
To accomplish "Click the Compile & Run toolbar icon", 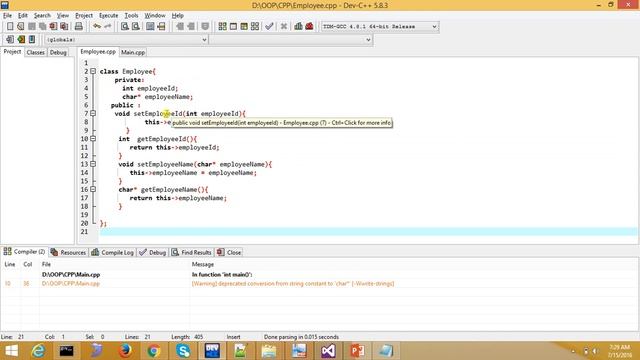I will pos(244,26).
